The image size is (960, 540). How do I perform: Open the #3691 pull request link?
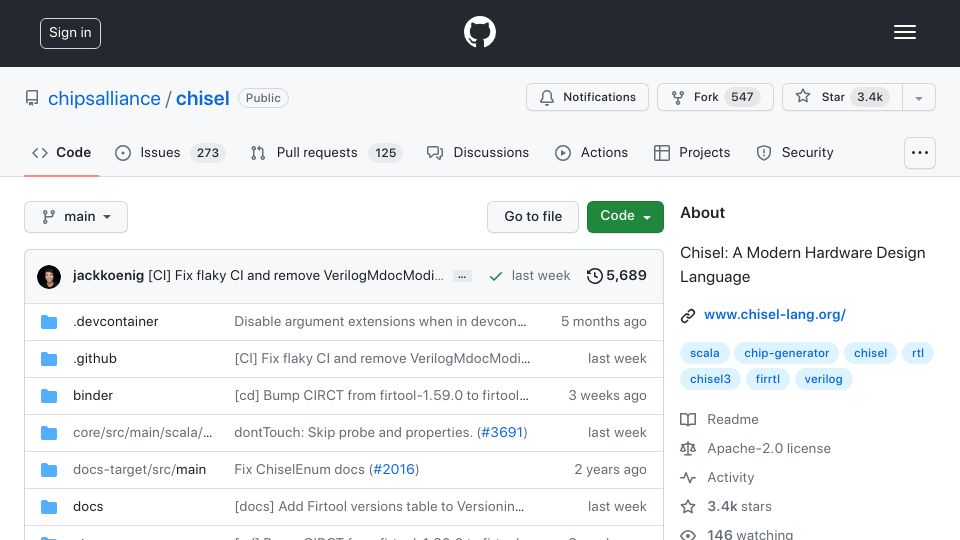(502, 432)
